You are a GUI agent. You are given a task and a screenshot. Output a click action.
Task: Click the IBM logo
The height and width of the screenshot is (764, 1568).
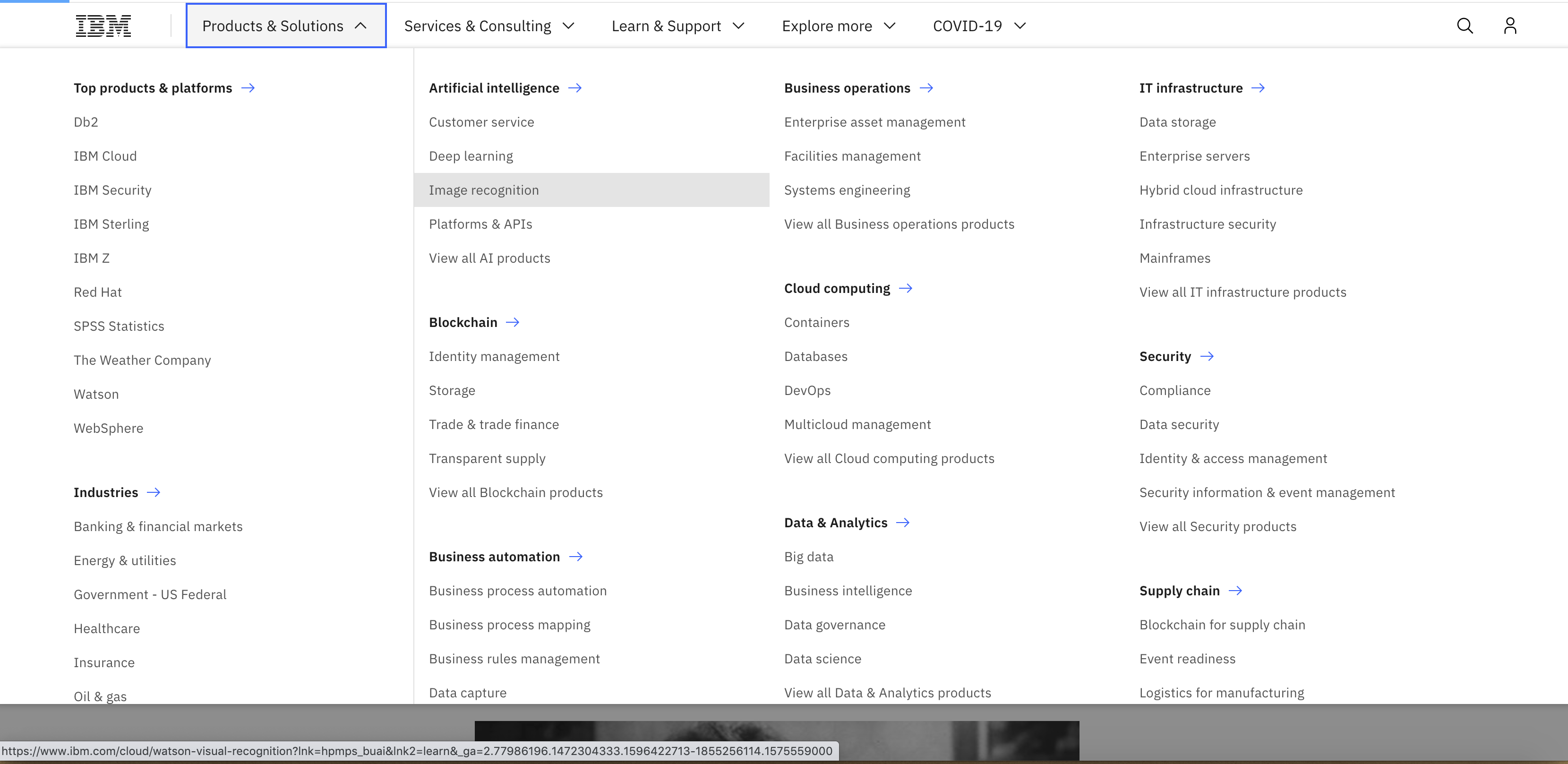103,26
